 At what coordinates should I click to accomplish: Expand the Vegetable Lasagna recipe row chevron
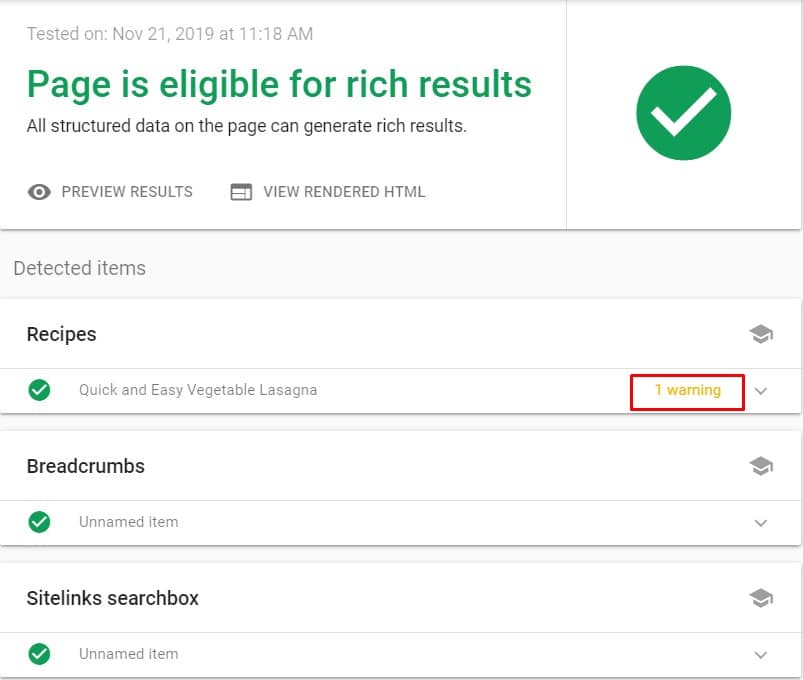click(761, 391)
